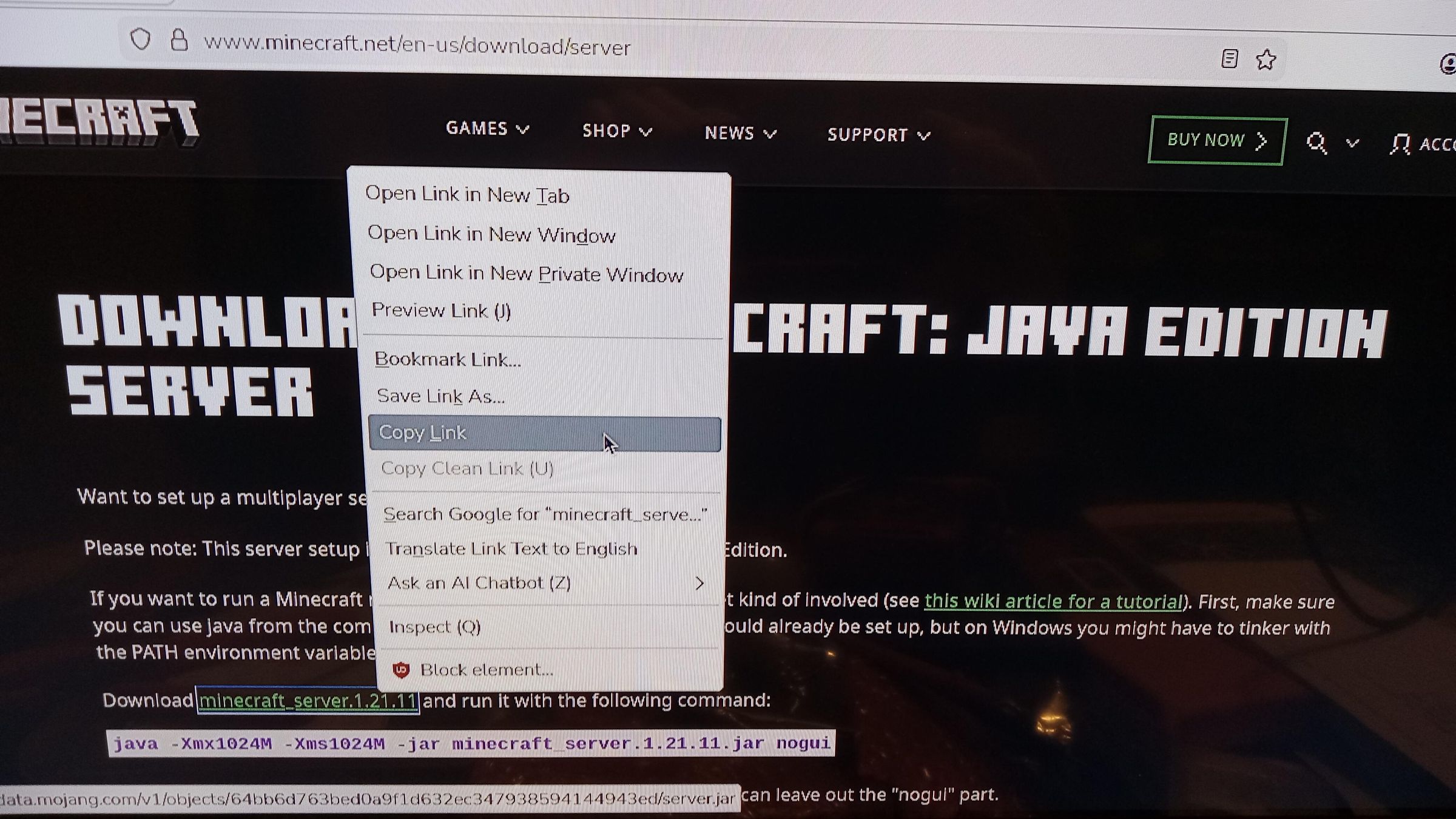
Task: Download the minecraft_server.1.21.11 link
Action: click(x=308, y=701)
